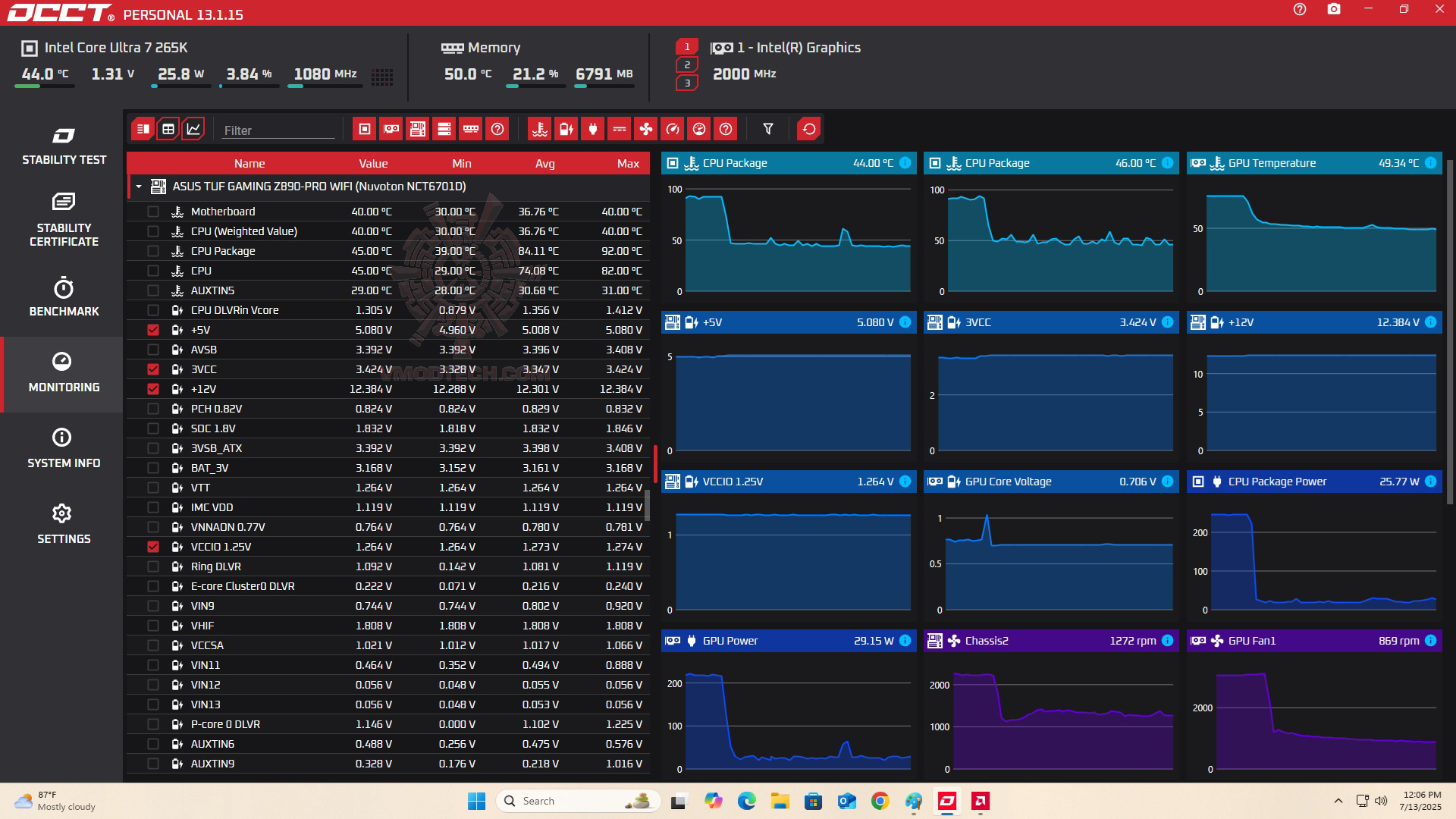Toggle the fan sensor filter icon
Screen dimensions: 1456x819
click(645, 129)
